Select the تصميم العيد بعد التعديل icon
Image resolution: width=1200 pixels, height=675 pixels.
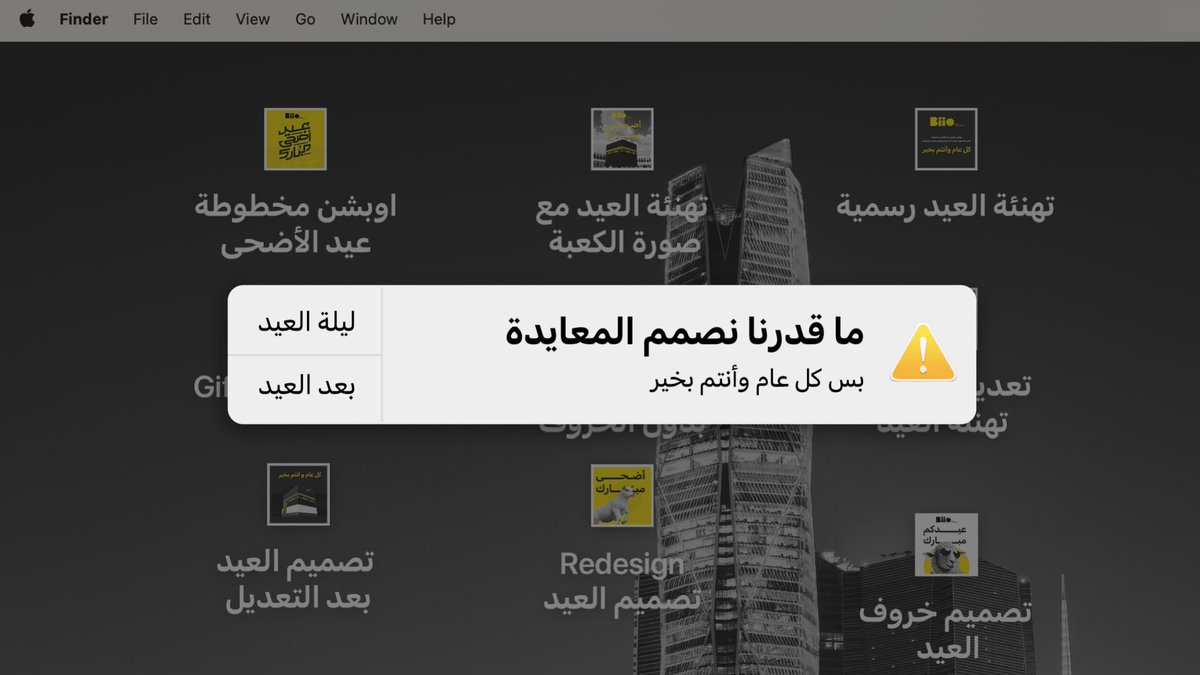[x=298, y=494]
